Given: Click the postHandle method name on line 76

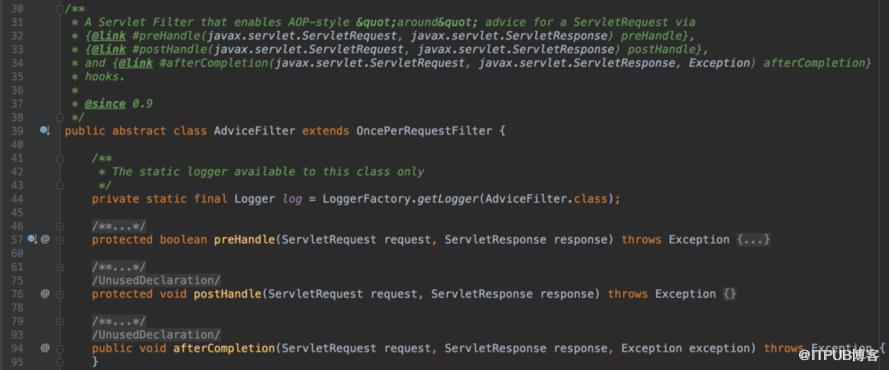Looking at the screenshot, I should 227,294.
